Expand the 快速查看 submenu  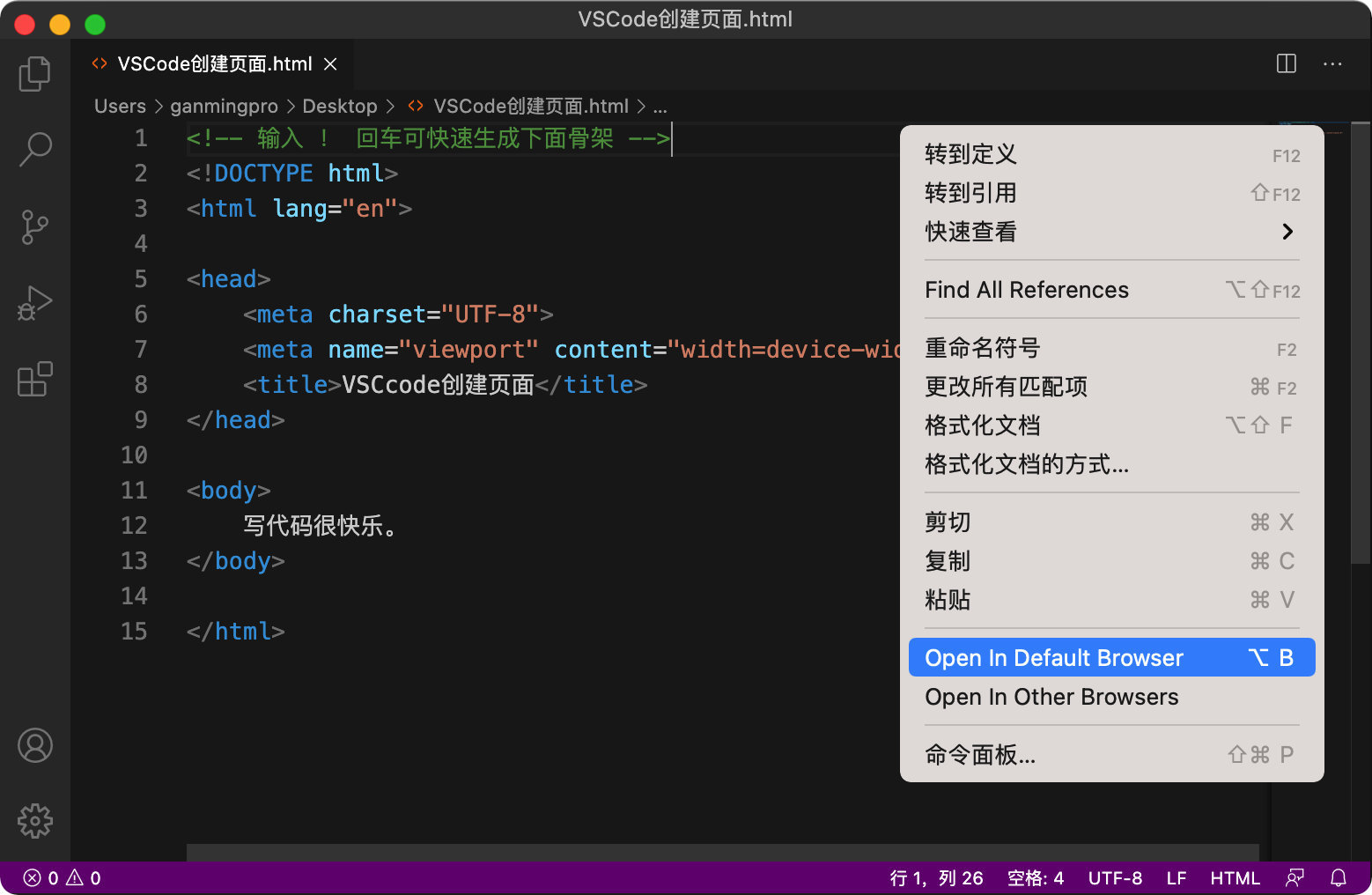tap(1112, 232)
